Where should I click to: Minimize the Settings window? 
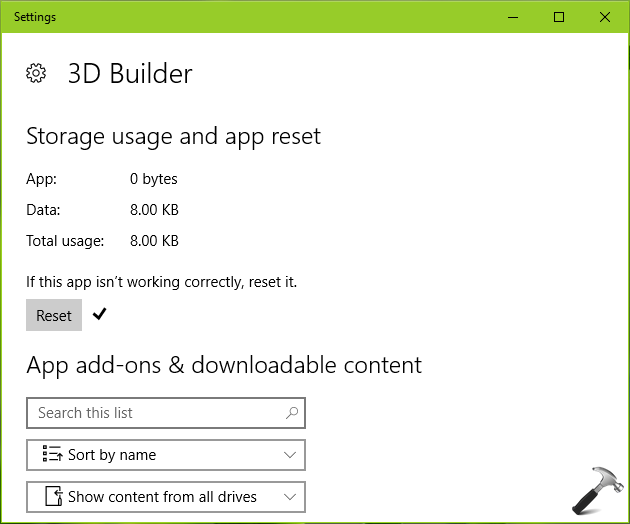[x=513, y=17]
